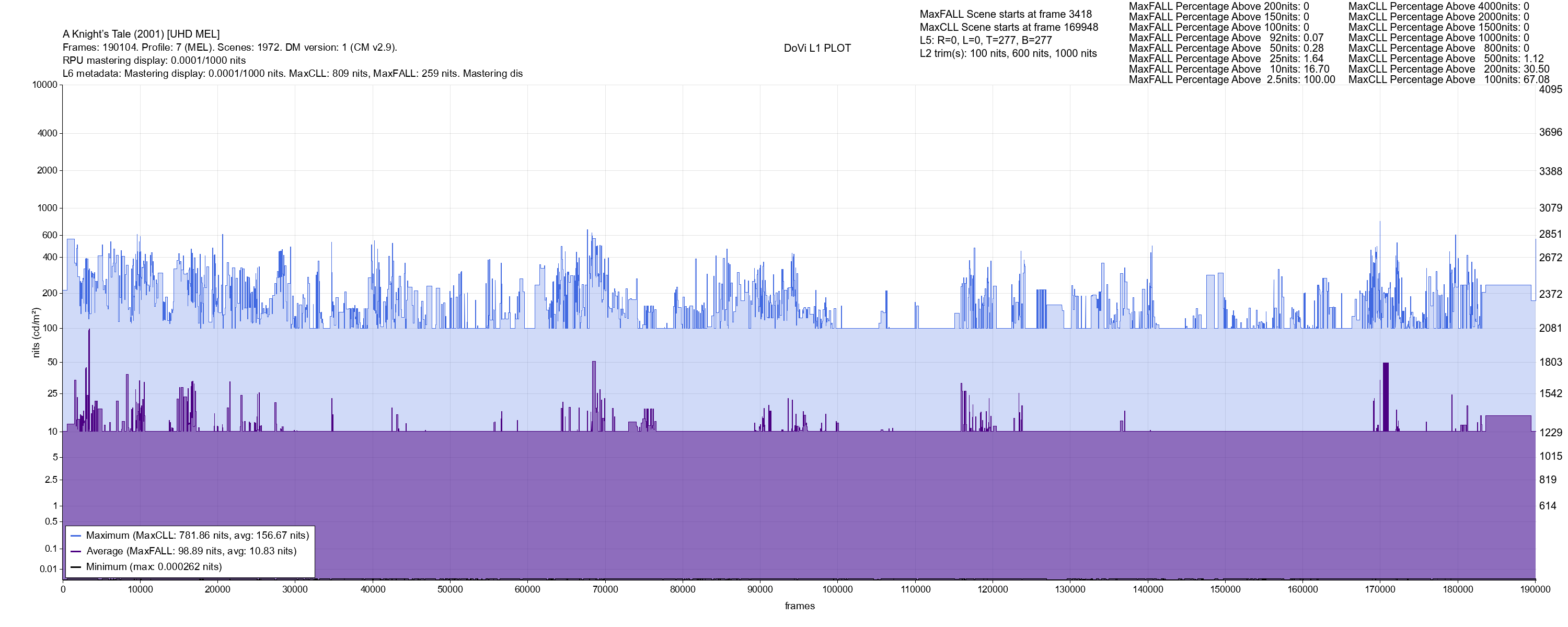Click the DoVi L1 PLOT title

point(817,48)
